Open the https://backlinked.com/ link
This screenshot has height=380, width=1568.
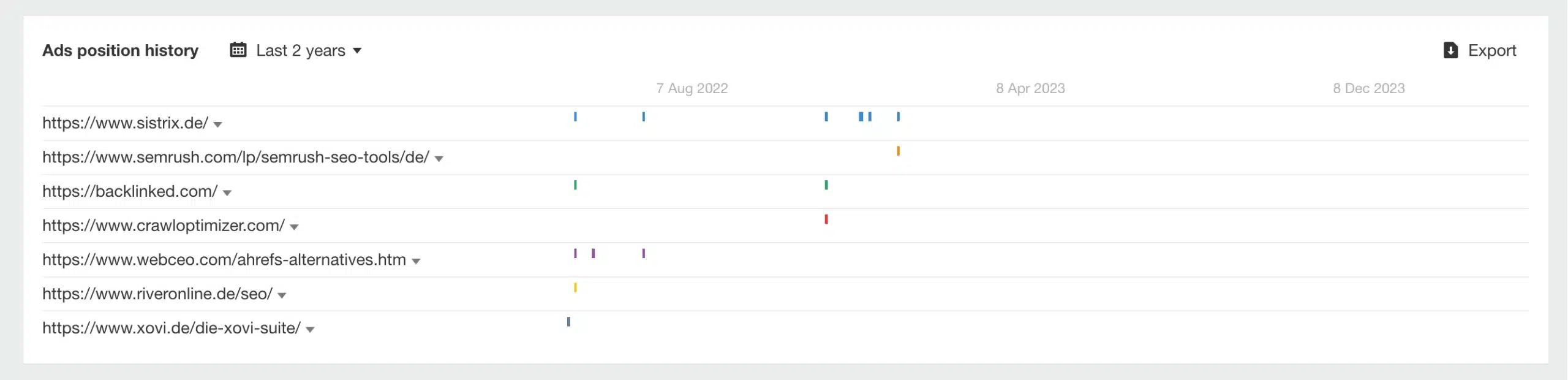tap(130, 191)
